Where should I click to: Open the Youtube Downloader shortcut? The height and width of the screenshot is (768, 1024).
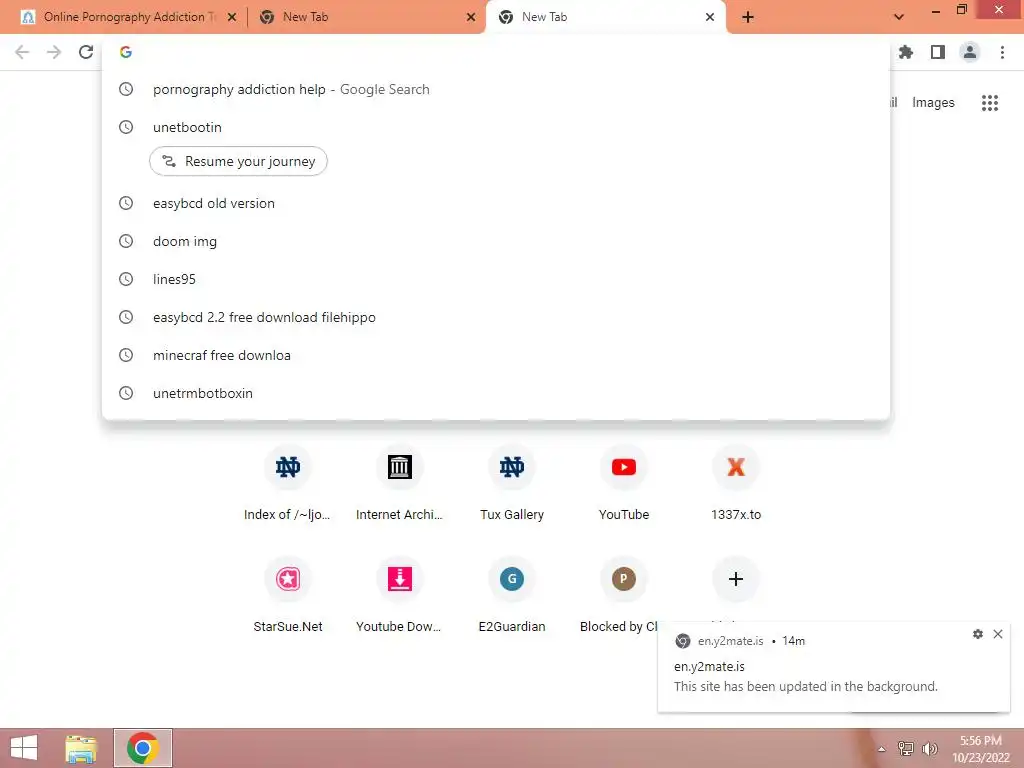(x=400, y=596)
